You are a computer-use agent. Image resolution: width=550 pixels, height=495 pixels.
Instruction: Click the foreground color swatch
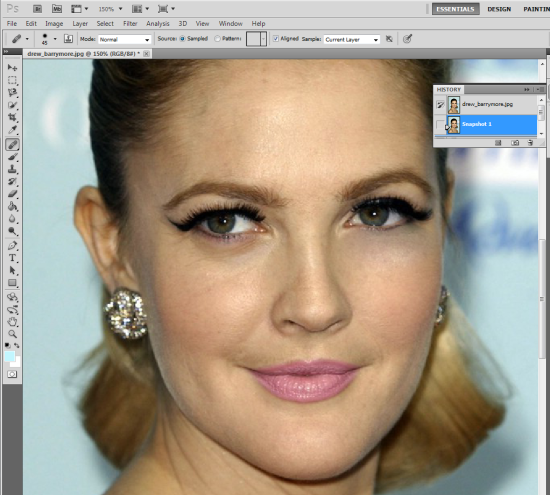pyautogui.click(x=9, y=356)
